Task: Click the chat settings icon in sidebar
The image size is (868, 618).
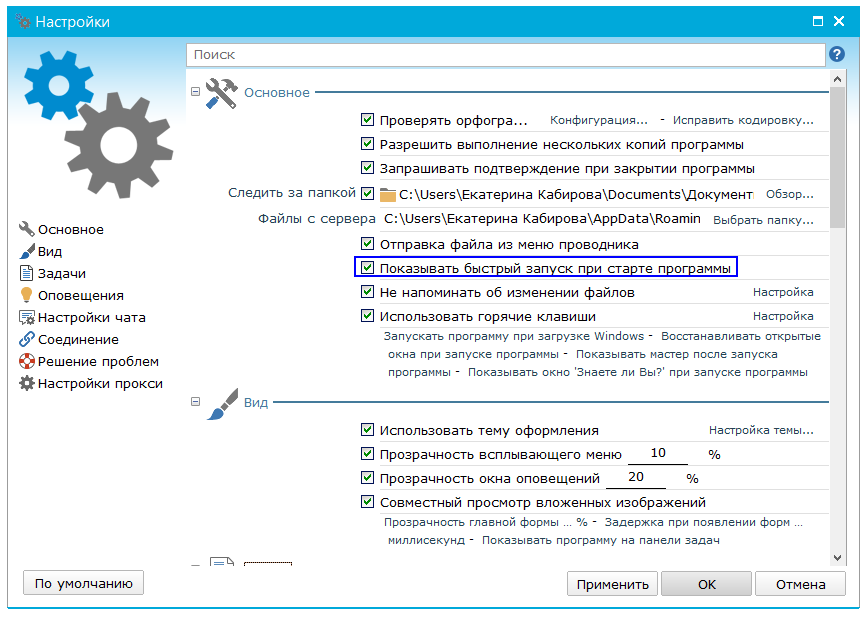Action: (x=27, y=318)
